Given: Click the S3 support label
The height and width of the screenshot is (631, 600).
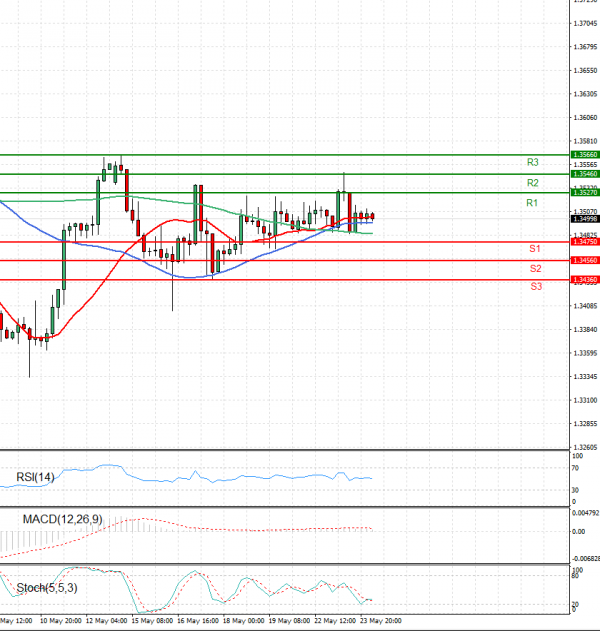Looking at the screenshot, I should 536,287.
